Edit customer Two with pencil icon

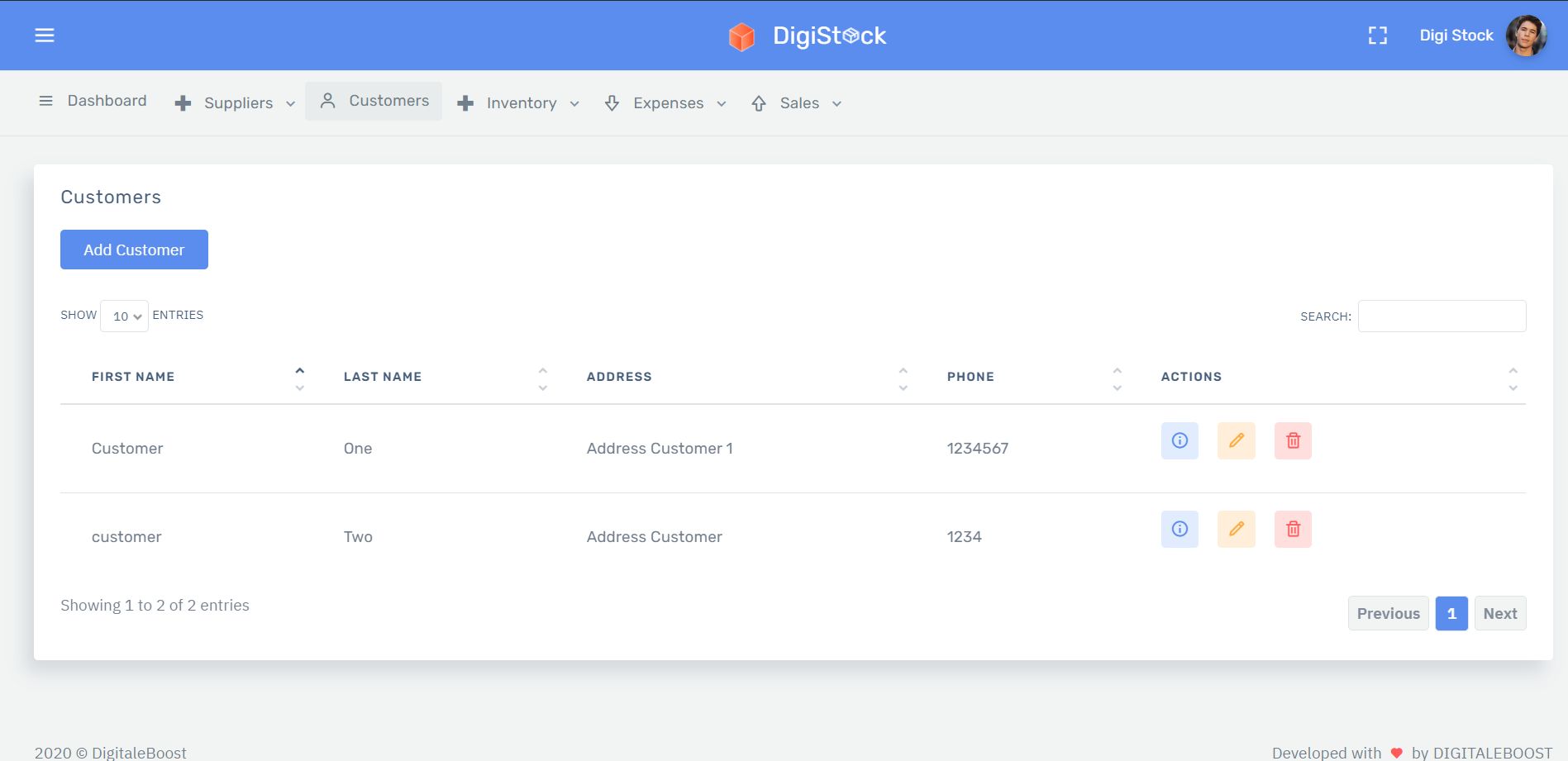[1237, 529]
